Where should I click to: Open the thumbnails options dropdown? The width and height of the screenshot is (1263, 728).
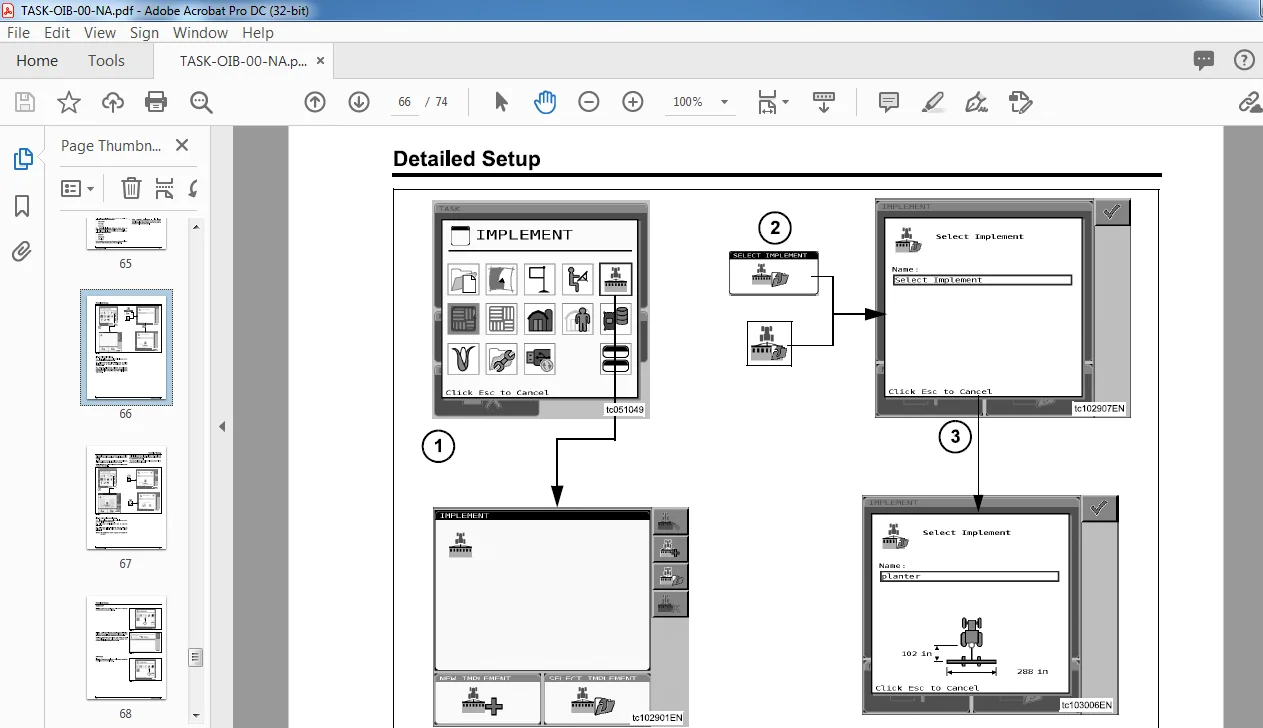click(x=78, y=188)
